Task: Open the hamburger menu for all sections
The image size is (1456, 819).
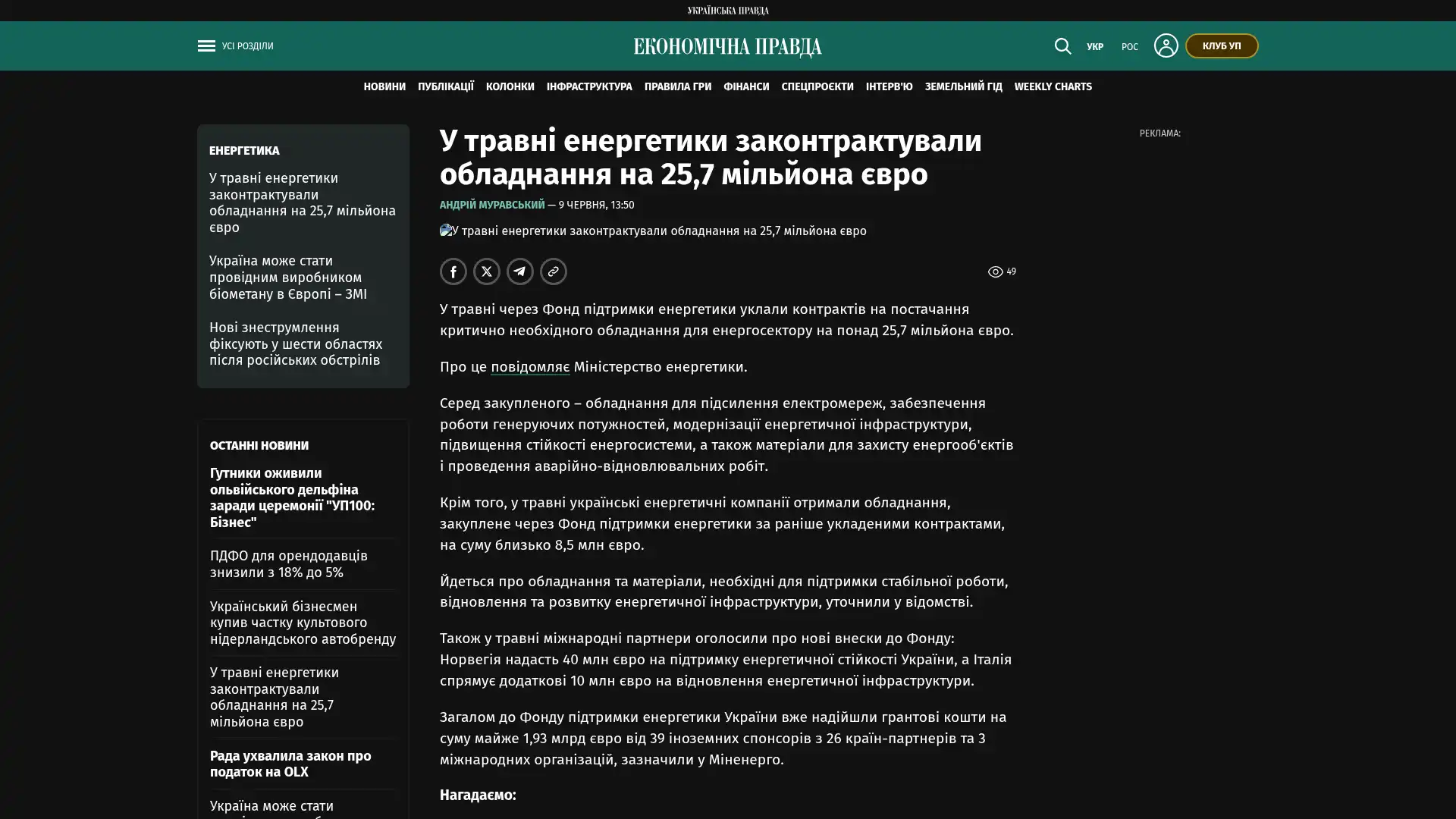Action: (206, 46)
